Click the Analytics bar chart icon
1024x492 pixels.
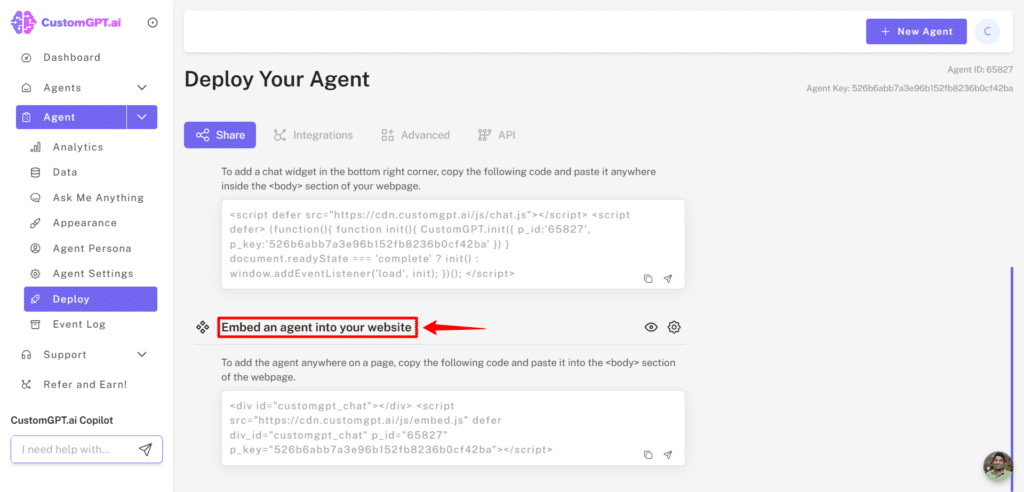pyautogui.click(x=36, y=147)
